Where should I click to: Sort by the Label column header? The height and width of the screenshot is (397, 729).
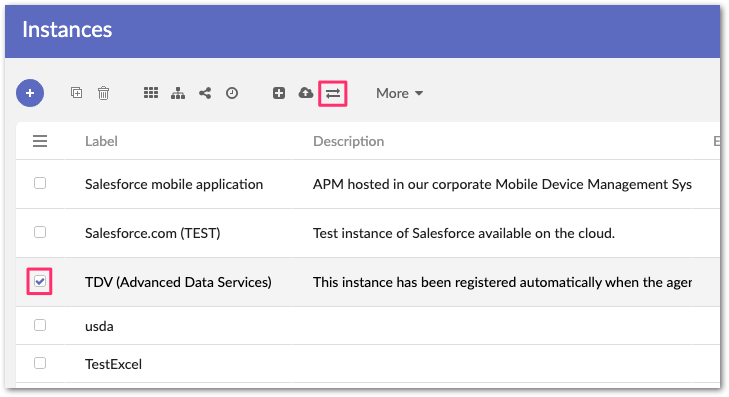[x=101, y=141]
